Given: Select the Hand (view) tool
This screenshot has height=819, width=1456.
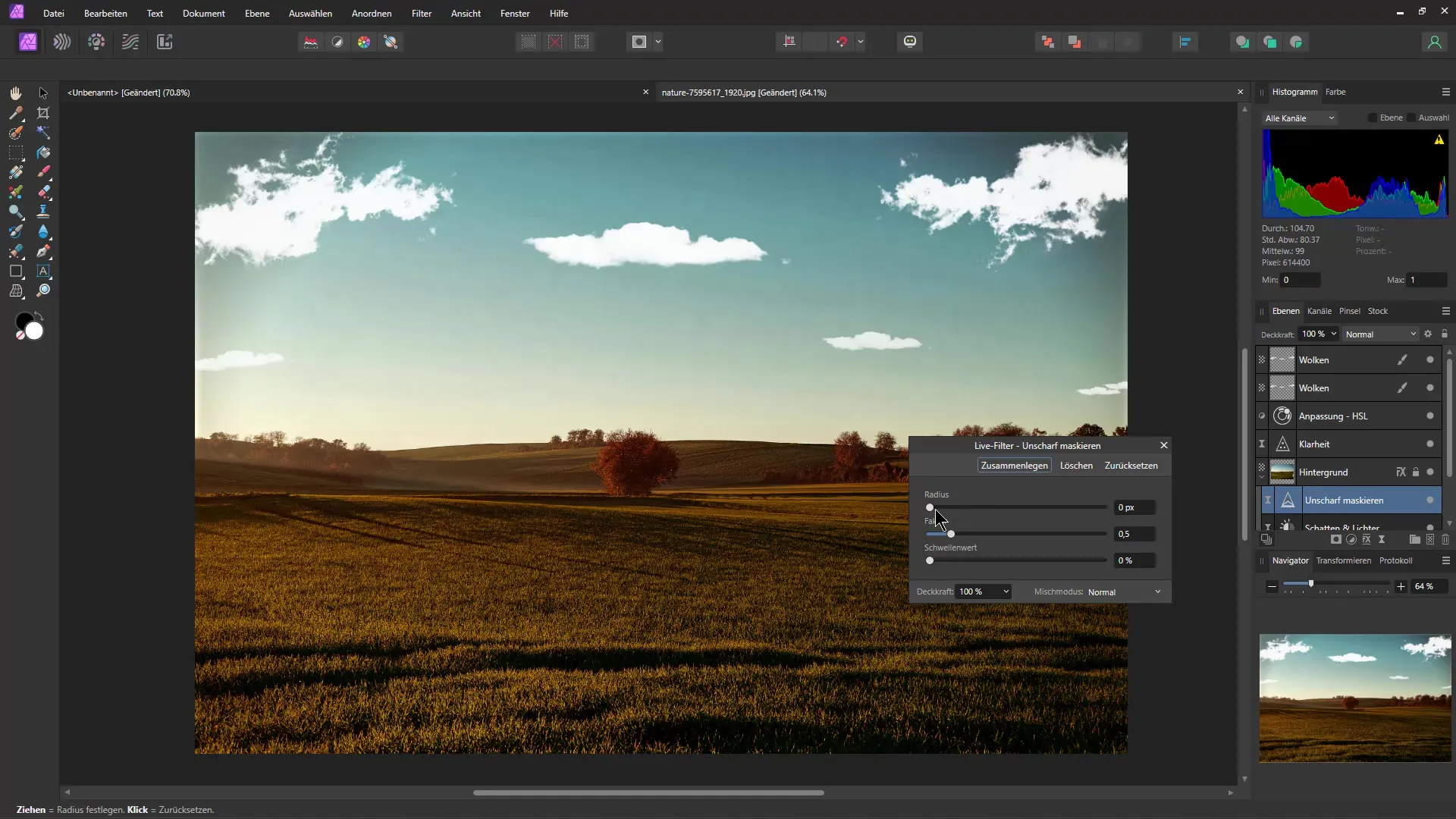Looking at the screenshot, I should click(x=15, y=93).
